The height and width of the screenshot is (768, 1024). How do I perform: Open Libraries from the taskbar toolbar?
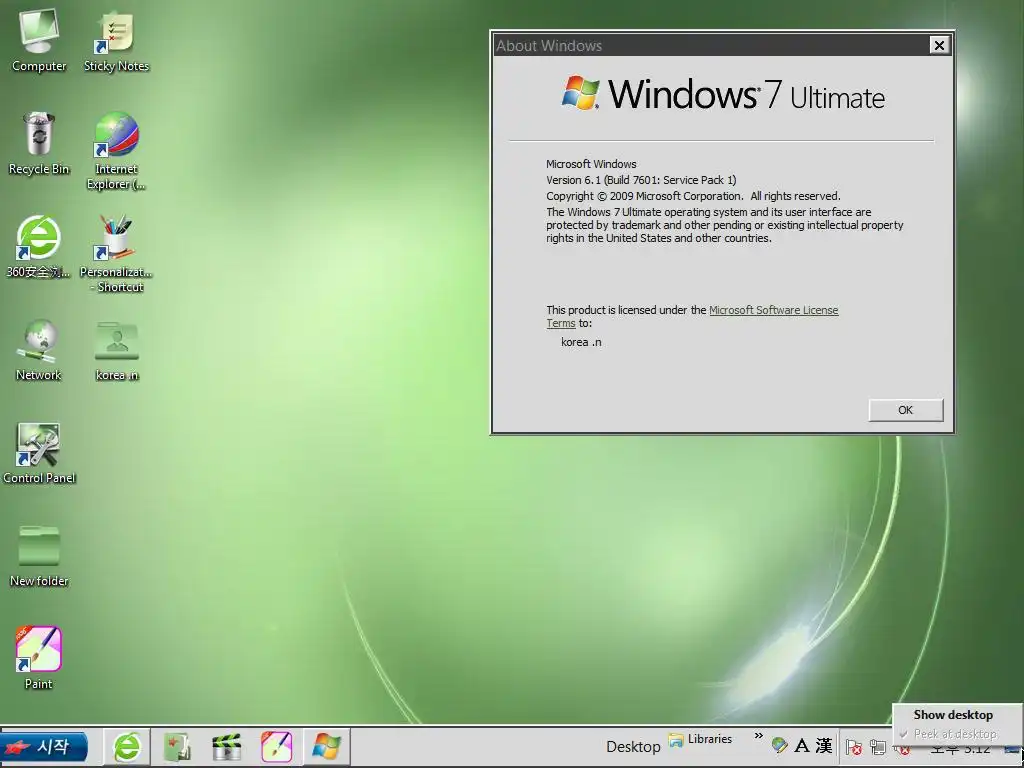(x=700, y=740)
